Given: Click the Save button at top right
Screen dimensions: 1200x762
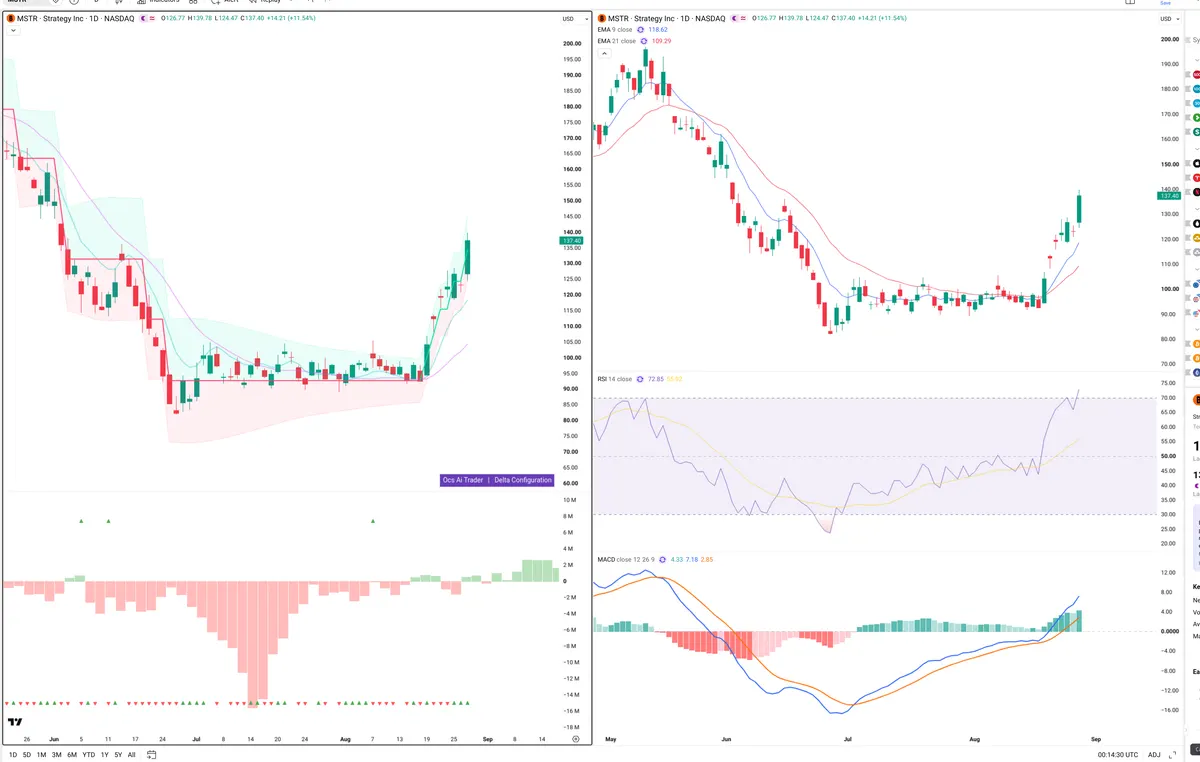Looking at the screenshot, I should point(1165,3).
